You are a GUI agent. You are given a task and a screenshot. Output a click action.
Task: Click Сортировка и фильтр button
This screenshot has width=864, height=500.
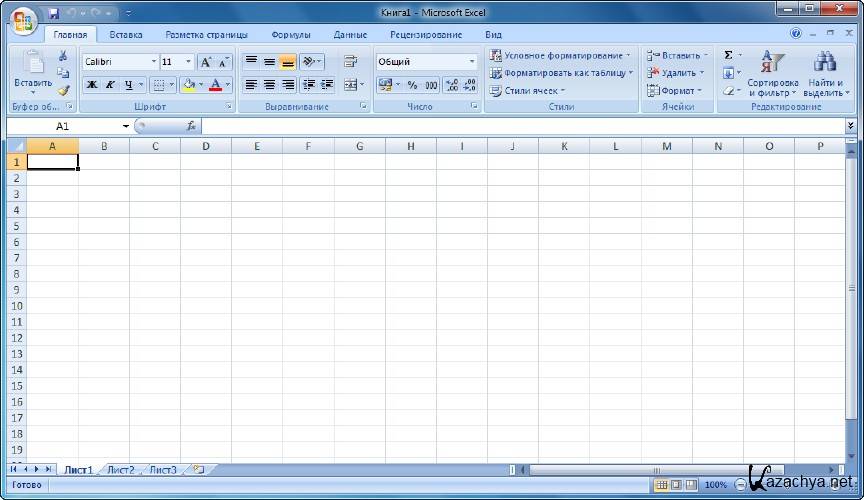point(772,75)
